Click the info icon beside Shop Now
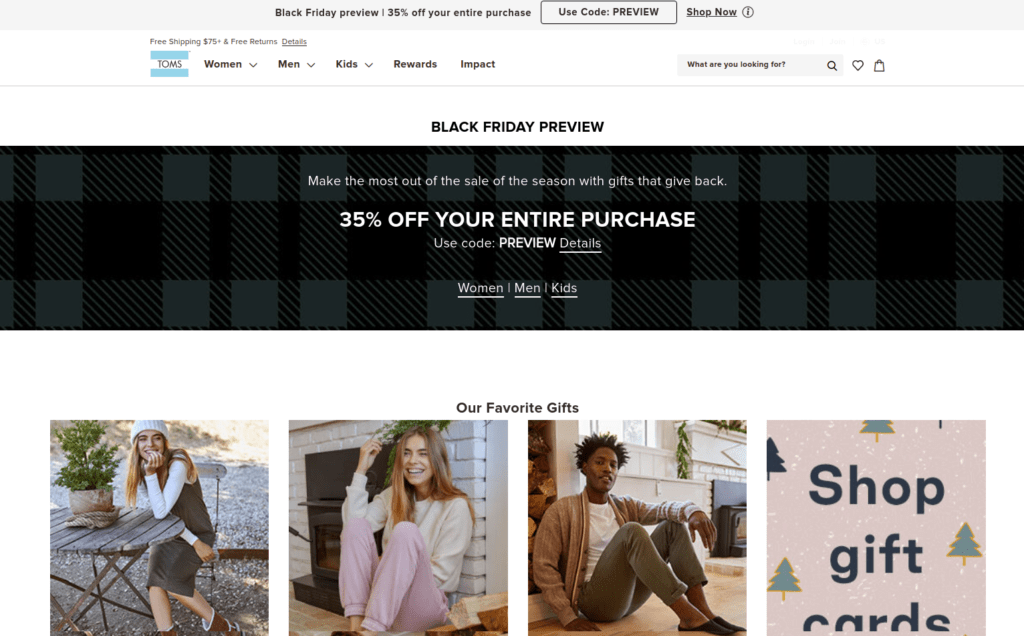1024x636 pixels. click(748, 12)
